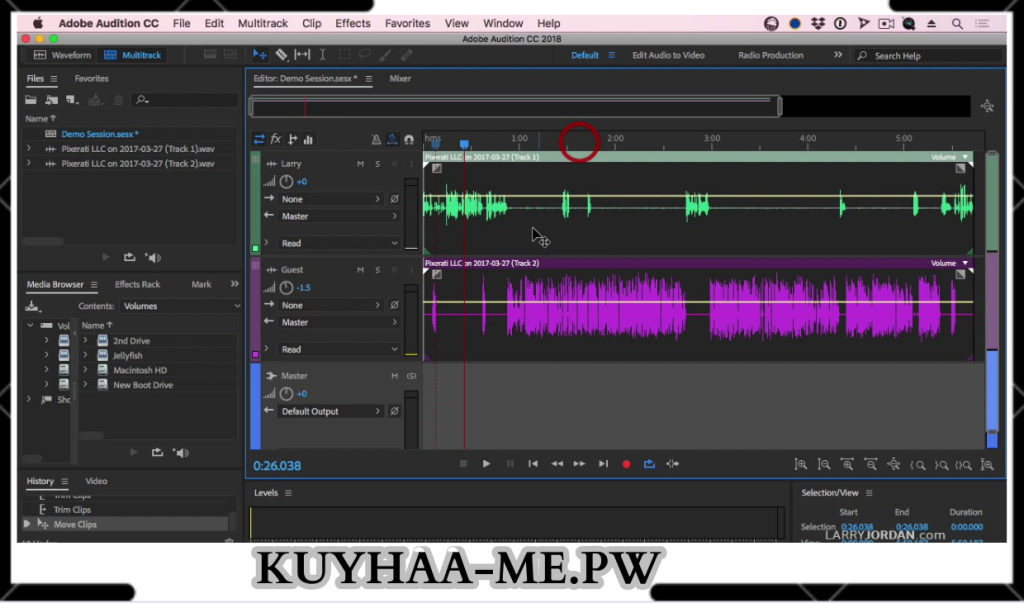Screen dimensions: 1024x603
Task: Switch to the Mixer tab
Action: (400, 78)
